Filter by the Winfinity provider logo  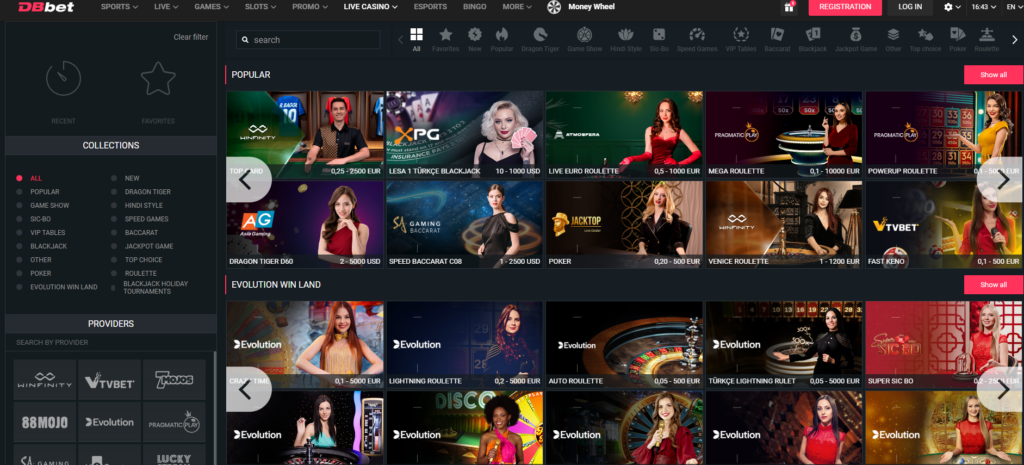point(44,379)
